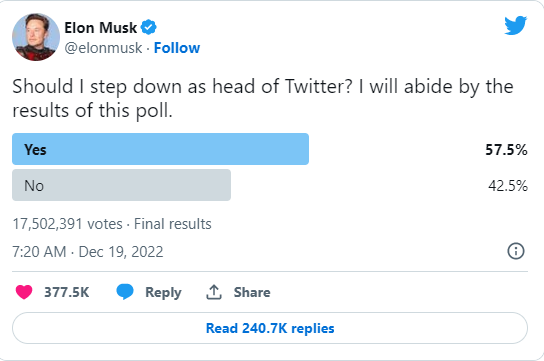Click the 377.5K likes count

[x=67, y=292]
